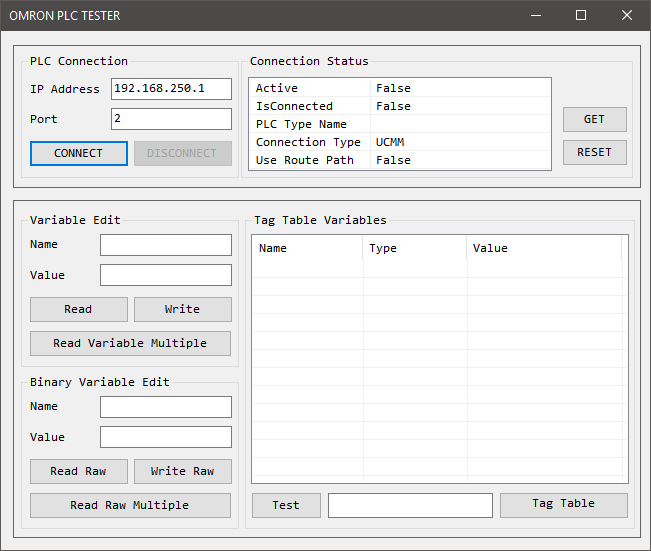Click the CONNECT button
Image resolution: width=651 pixels, height=551 pixels.
tap(78, 153)
